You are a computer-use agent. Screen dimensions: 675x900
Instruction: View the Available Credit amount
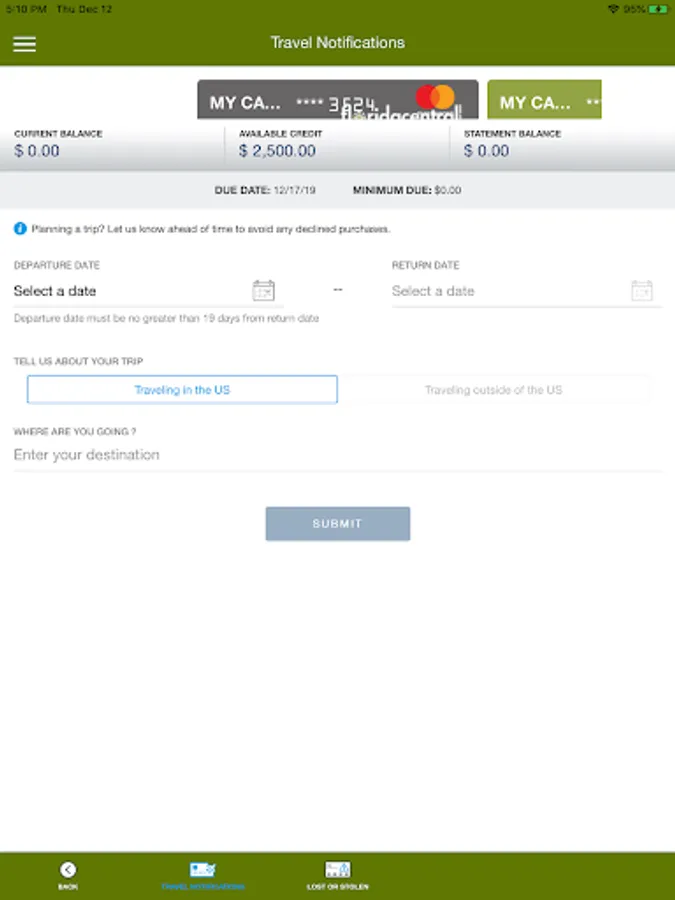pyautogui.click(x=277, y=151)
